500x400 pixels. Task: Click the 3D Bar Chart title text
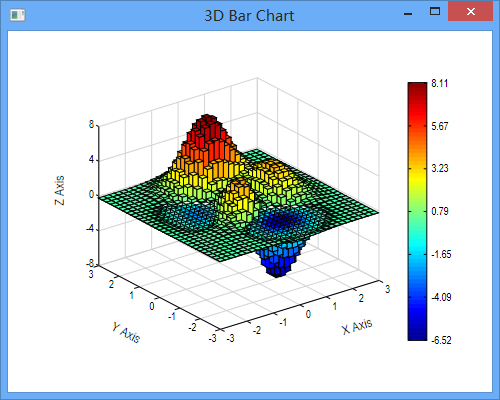coord(249,16)
